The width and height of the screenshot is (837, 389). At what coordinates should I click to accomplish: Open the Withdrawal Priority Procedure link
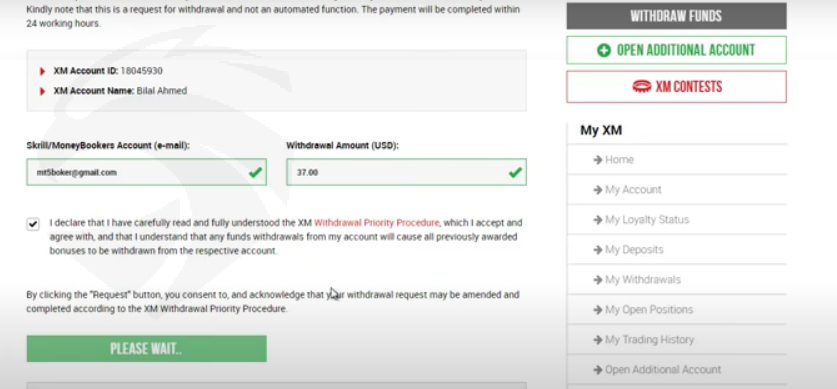[x=376, y=223]
